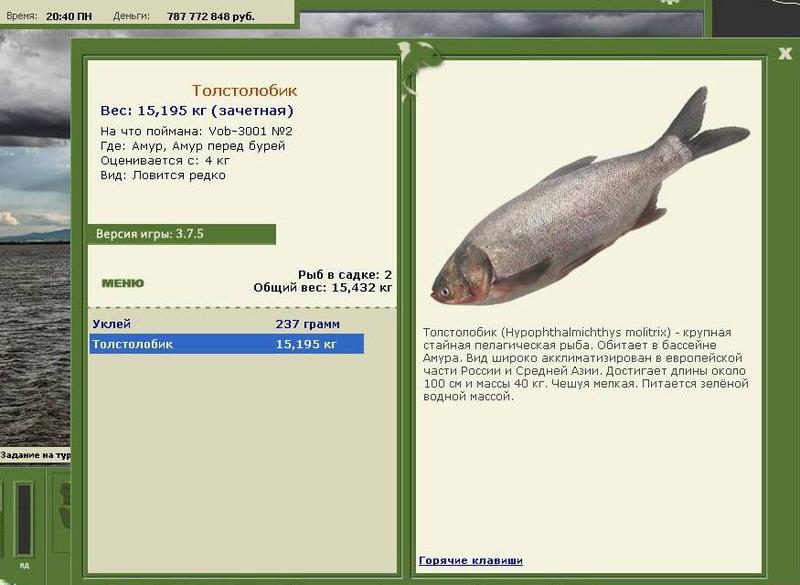
Task: Click the Рыб в садке: 2 counter
Action: (x=345, y=275)
